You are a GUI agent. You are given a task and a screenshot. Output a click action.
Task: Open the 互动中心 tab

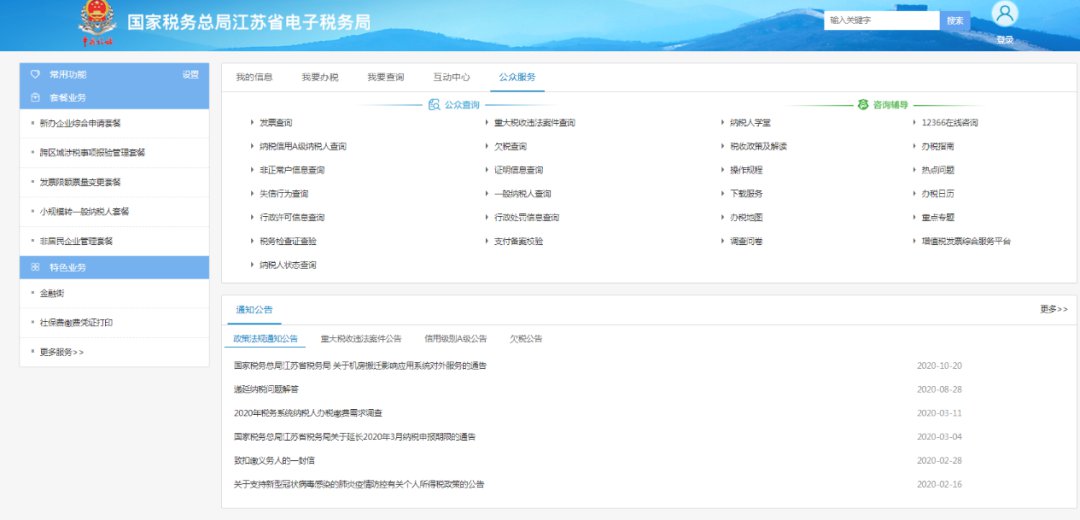point(451,77)
